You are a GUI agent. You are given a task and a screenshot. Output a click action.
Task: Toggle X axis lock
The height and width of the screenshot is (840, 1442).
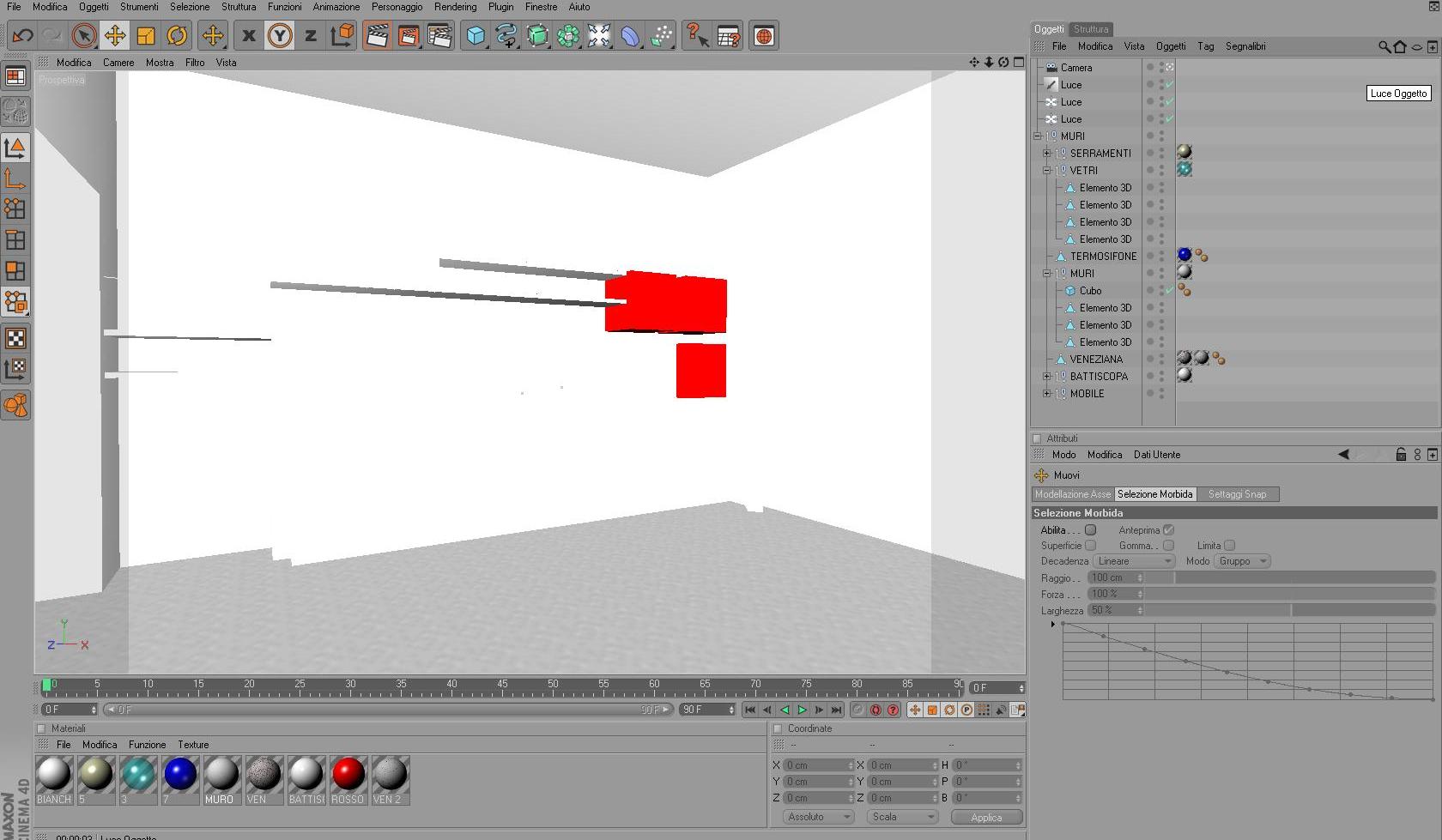249,36
